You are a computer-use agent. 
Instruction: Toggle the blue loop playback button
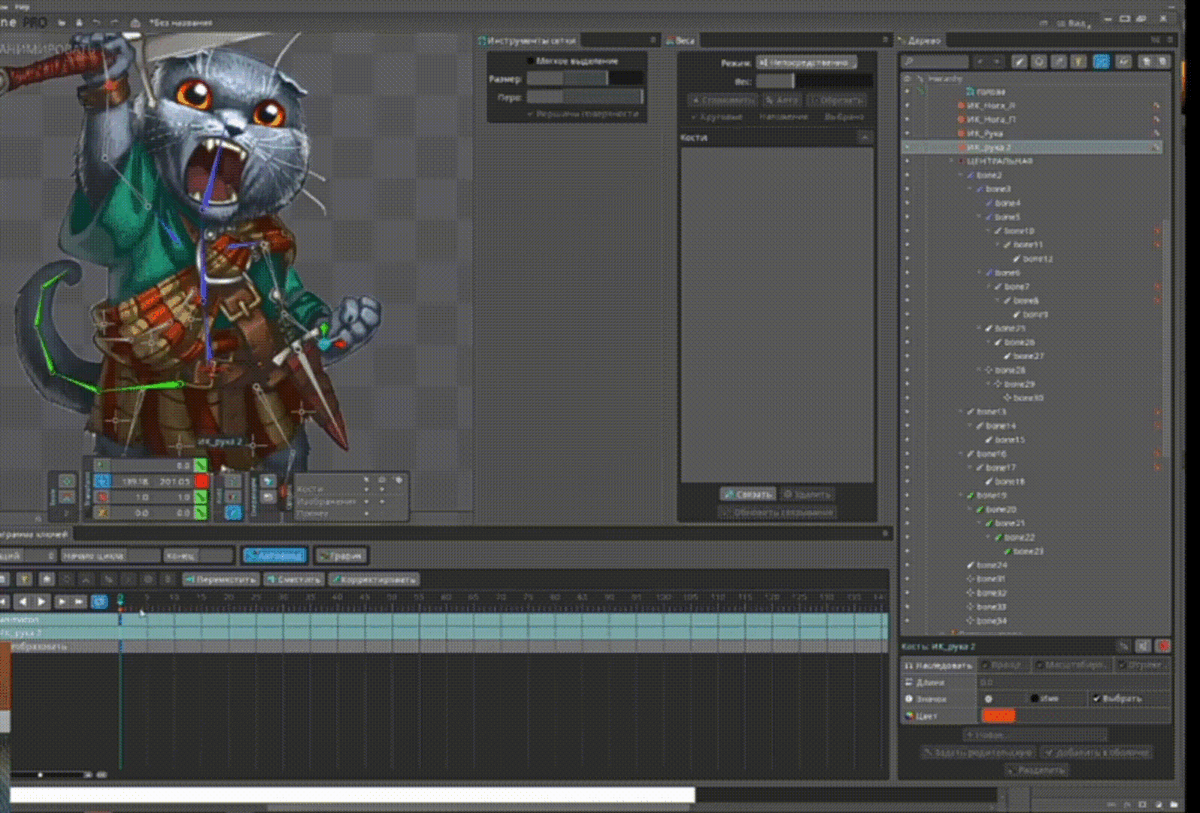click(98, 601)
